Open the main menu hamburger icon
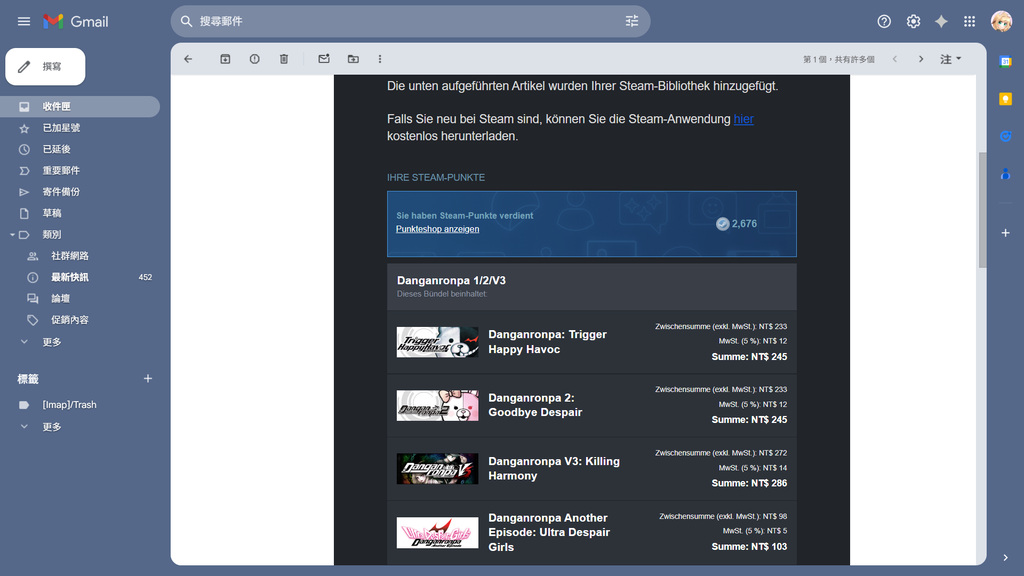Screen dimensions: 1024x576 (x=24, y=22)
